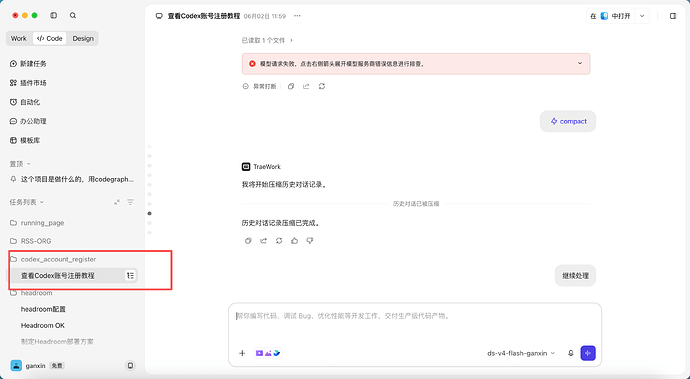Switch to the Design tab
Screen dimensions: 690x379
(83, 38)
